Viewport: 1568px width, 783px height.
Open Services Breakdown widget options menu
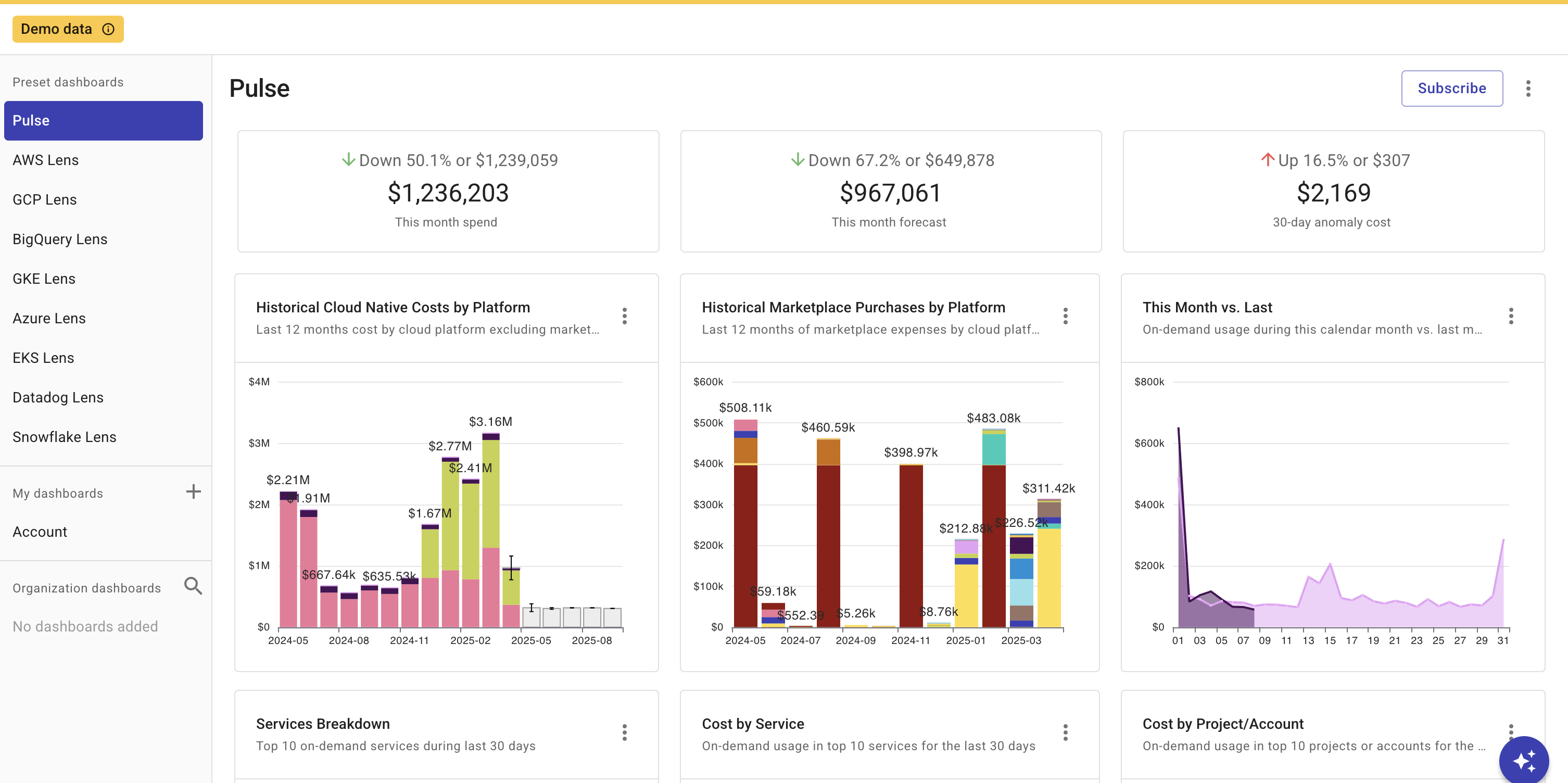point(625,733)
